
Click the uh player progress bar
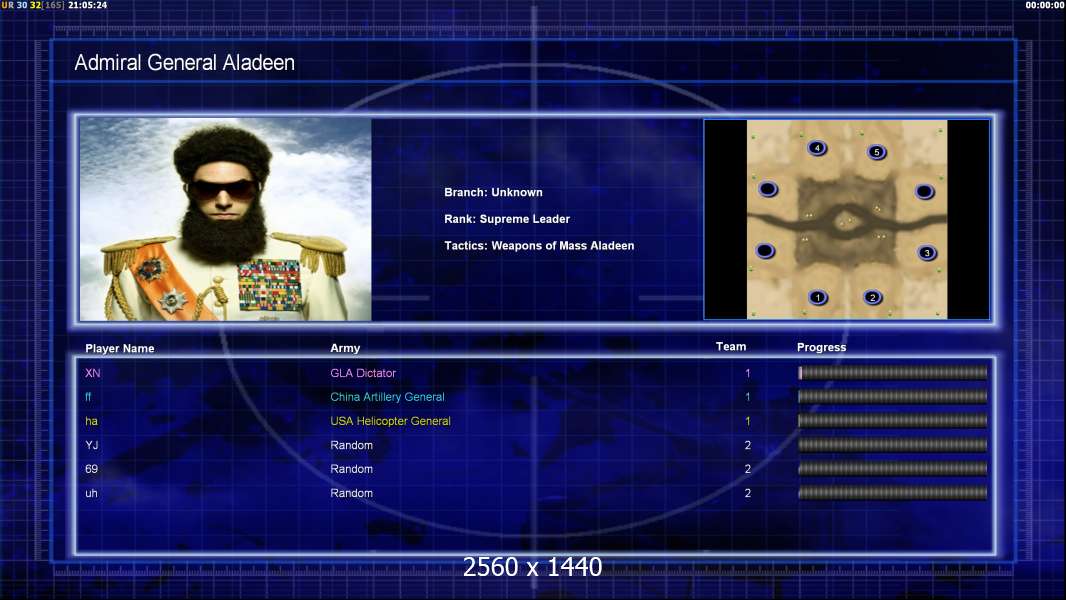point(893,493)
